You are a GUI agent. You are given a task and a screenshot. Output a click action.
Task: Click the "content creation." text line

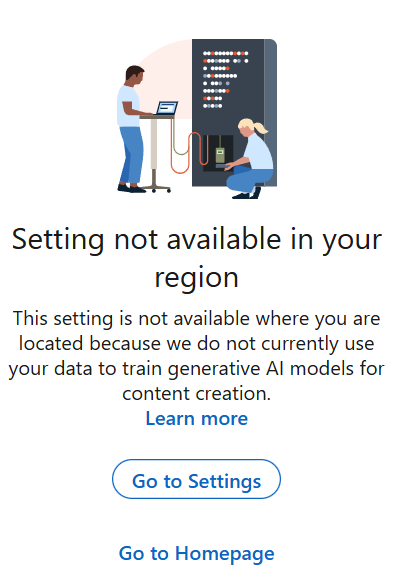pyautogui.click(x=197, y=394)
